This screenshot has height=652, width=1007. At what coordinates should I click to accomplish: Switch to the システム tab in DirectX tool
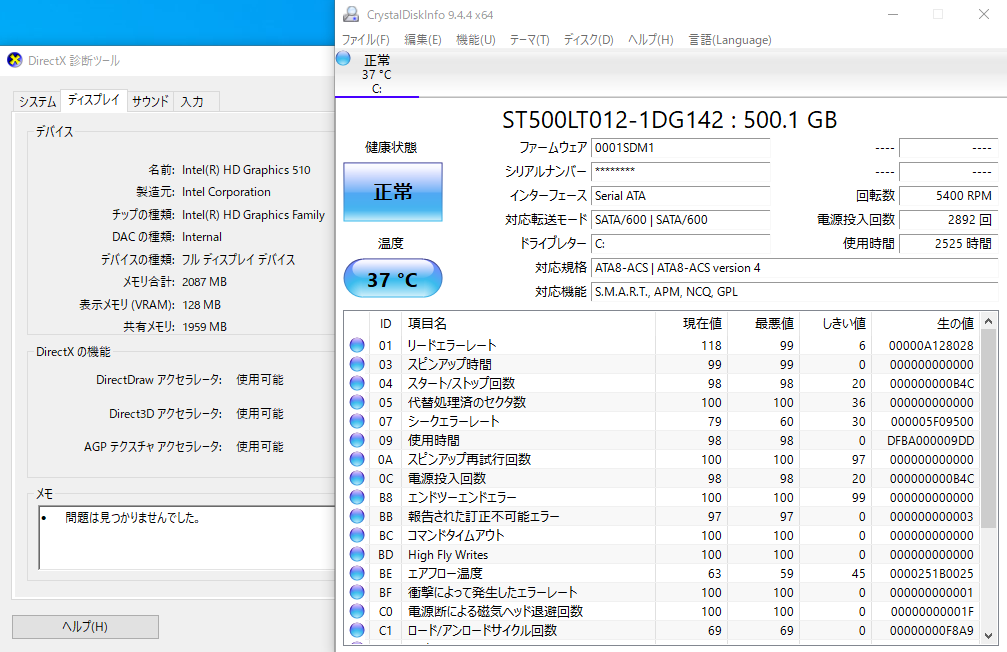pos(37,101)
